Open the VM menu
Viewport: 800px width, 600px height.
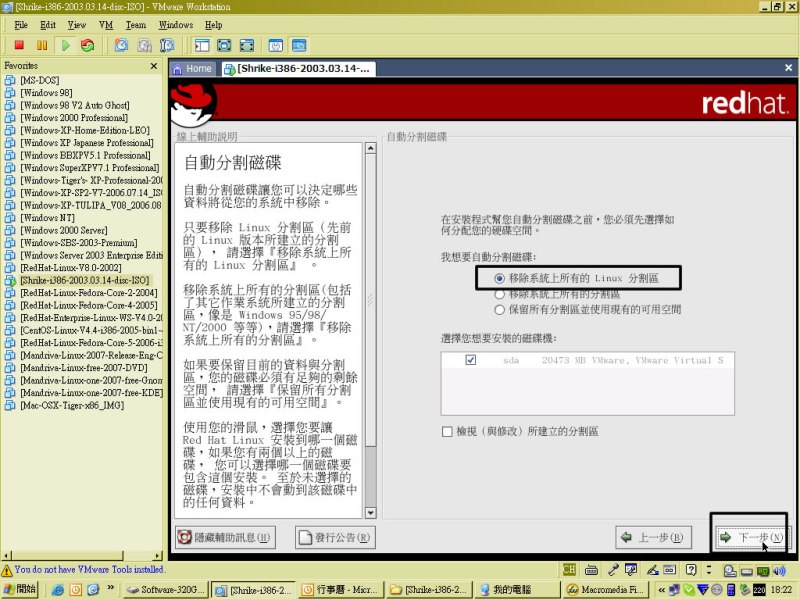point(106,24)
